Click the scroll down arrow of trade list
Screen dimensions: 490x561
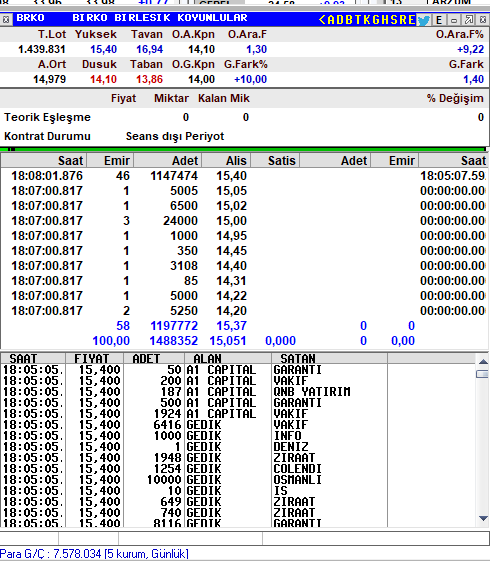[x=483, y=518]
